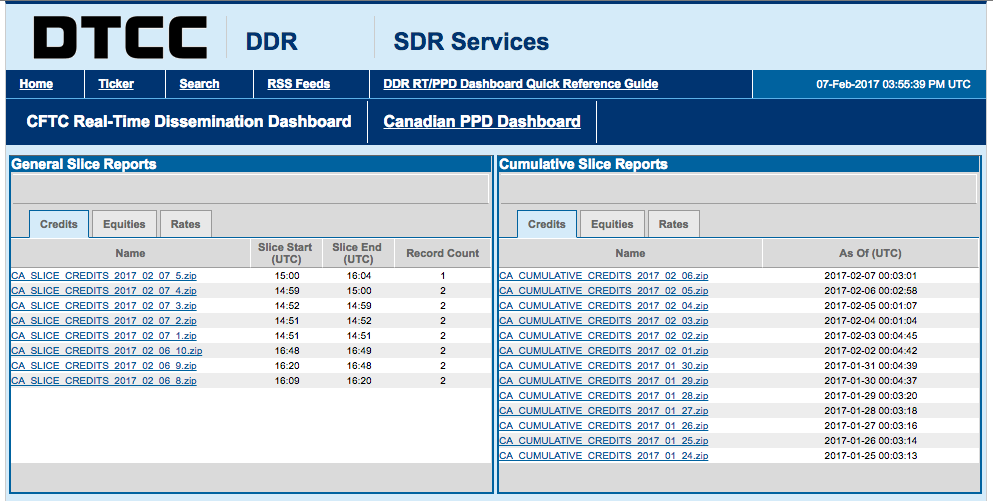Viewport: 993px width, 501px height.
Task: Click the Name header in Cumulative Slice Reports
Action: tap(630, 253)
